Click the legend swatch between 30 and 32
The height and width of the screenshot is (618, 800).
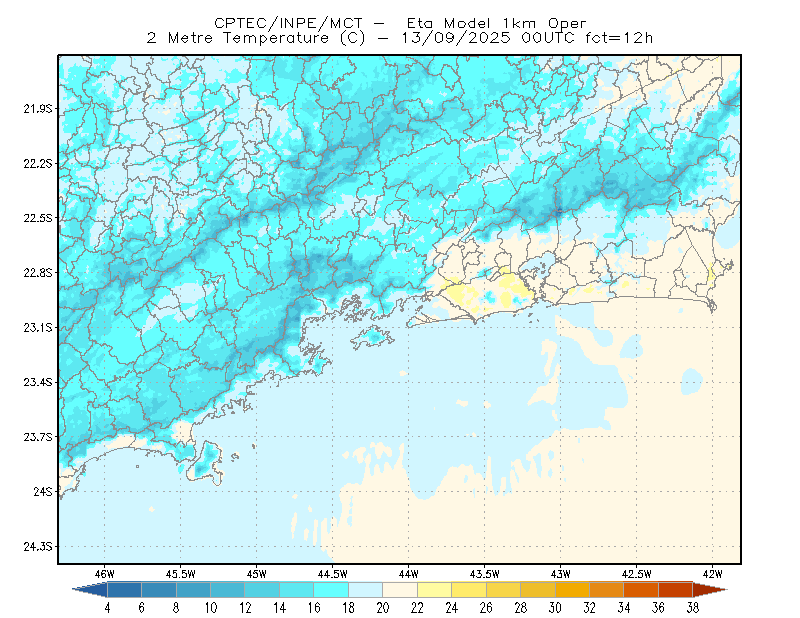(x=572, y=589)
